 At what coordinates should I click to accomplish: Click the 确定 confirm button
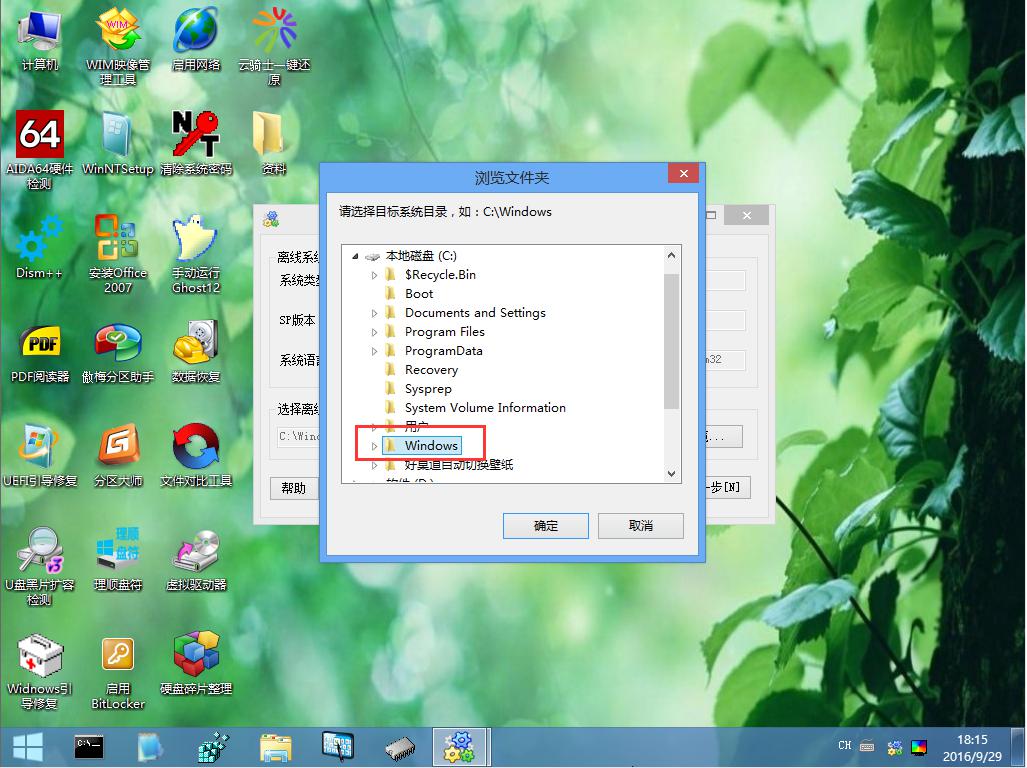pyautogui.click(x=545, y=525)
